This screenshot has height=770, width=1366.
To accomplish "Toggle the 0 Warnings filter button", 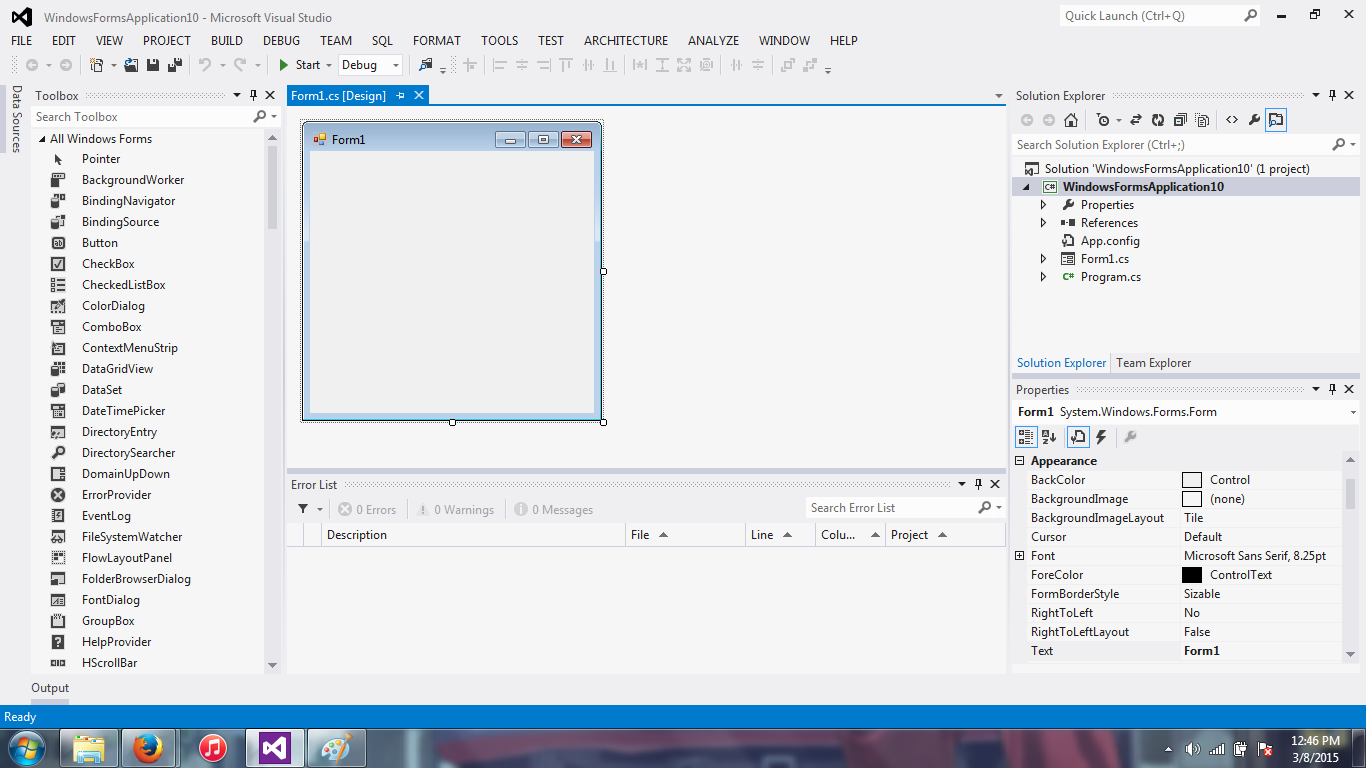I will pos(456,510).
